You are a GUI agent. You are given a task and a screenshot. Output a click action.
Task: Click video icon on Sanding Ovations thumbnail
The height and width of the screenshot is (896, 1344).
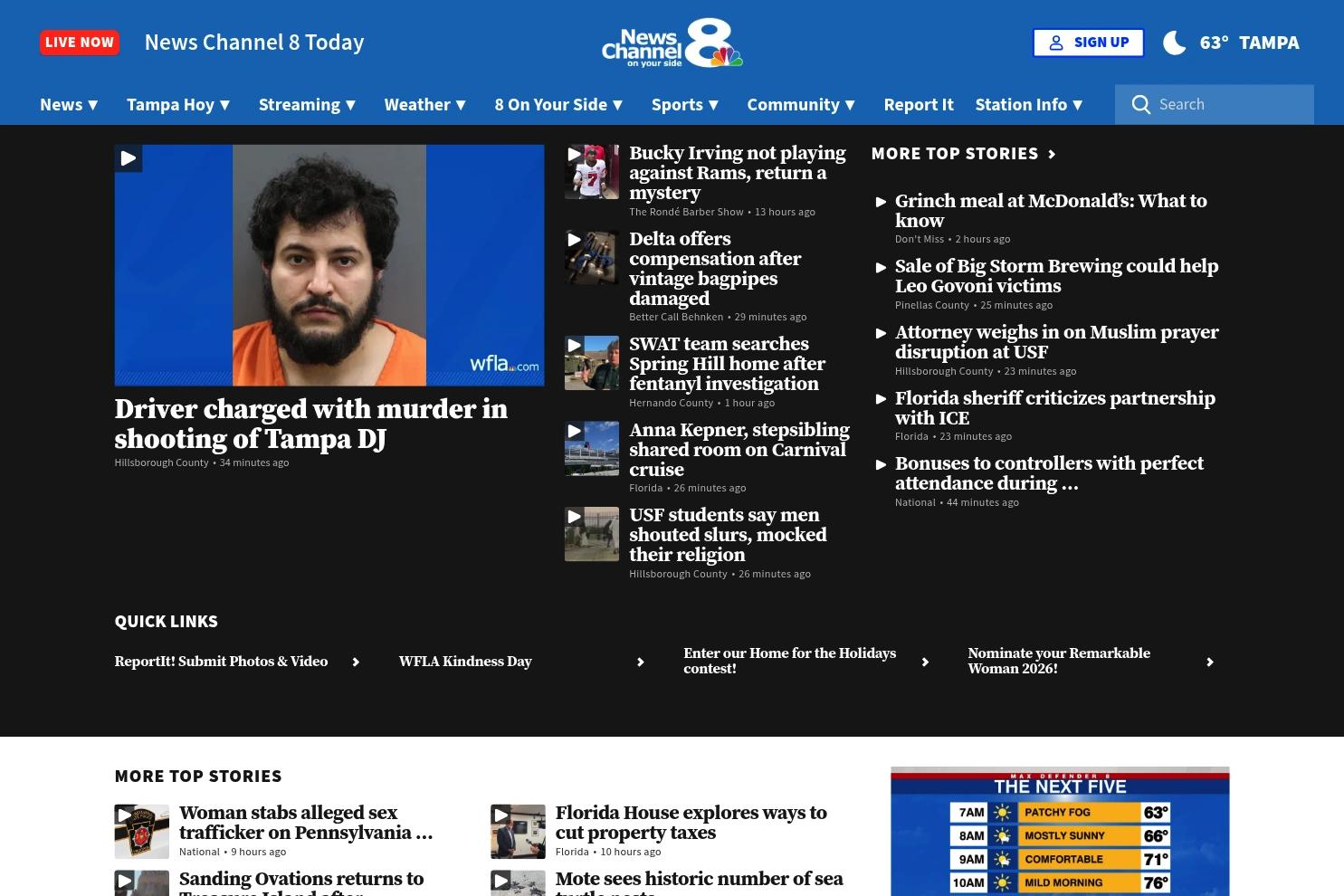[124, 881]
